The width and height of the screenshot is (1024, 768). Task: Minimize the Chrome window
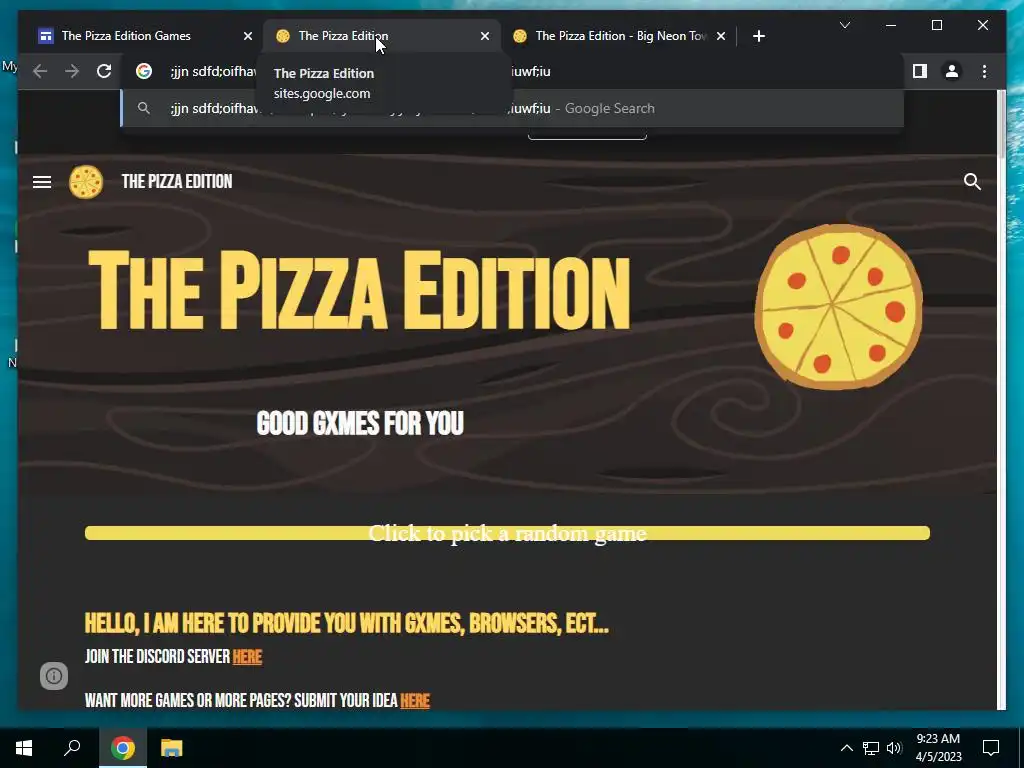pyautogui.click(x=891, y=25)
